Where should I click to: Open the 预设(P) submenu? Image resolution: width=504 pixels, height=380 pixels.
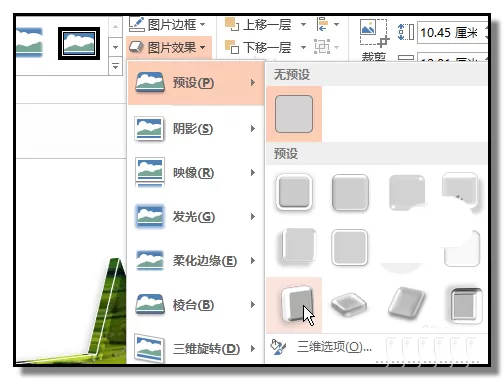(x=196, y=83)
